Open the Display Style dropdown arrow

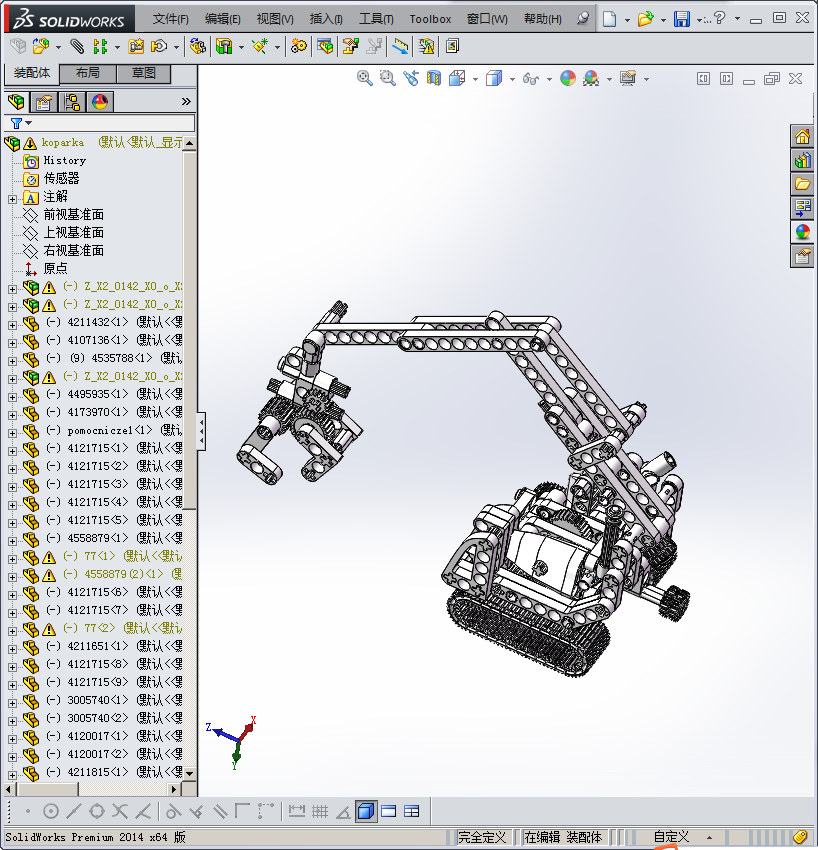(512, 80)
